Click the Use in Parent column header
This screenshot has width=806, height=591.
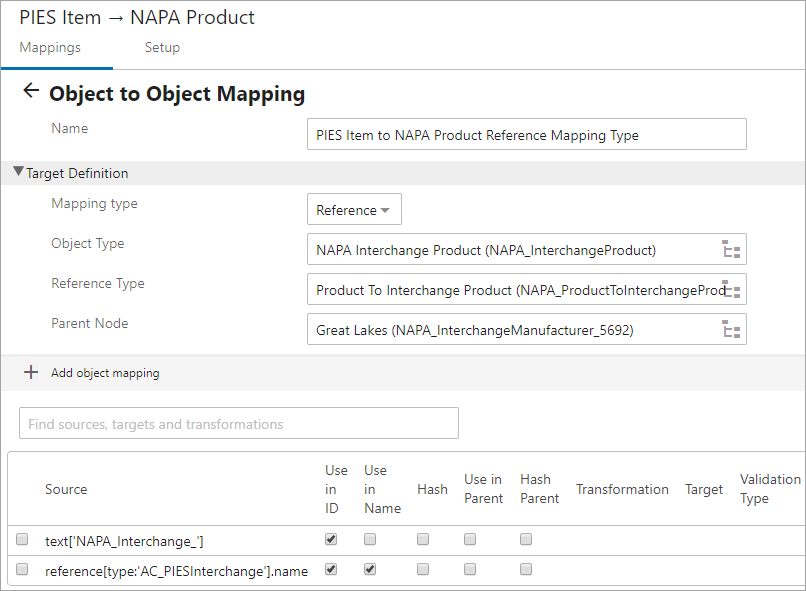[483, 489]
